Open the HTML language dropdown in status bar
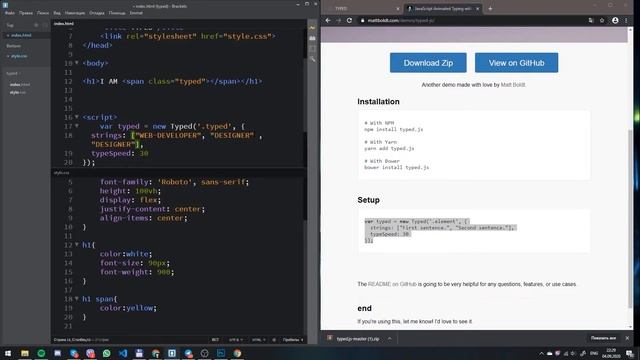The width and height of the screenshot is (640, 360). (258, 340)
